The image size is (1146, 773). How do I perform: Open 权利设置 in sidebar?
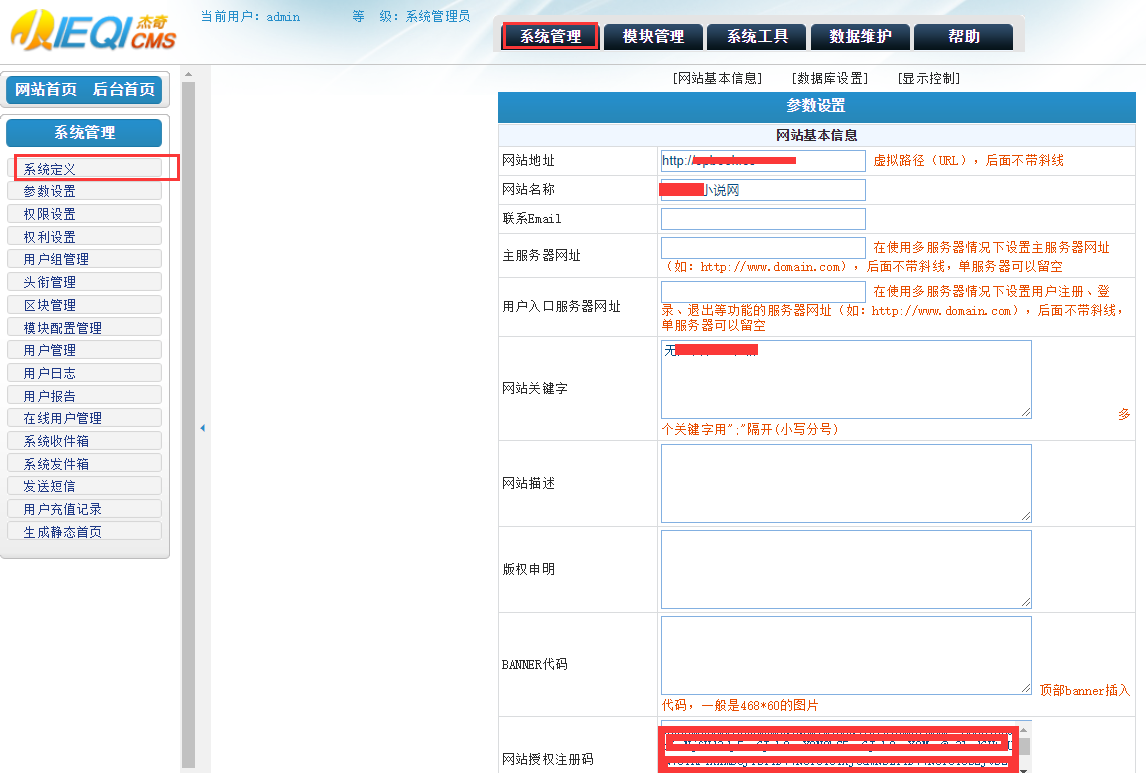point(84,236)
